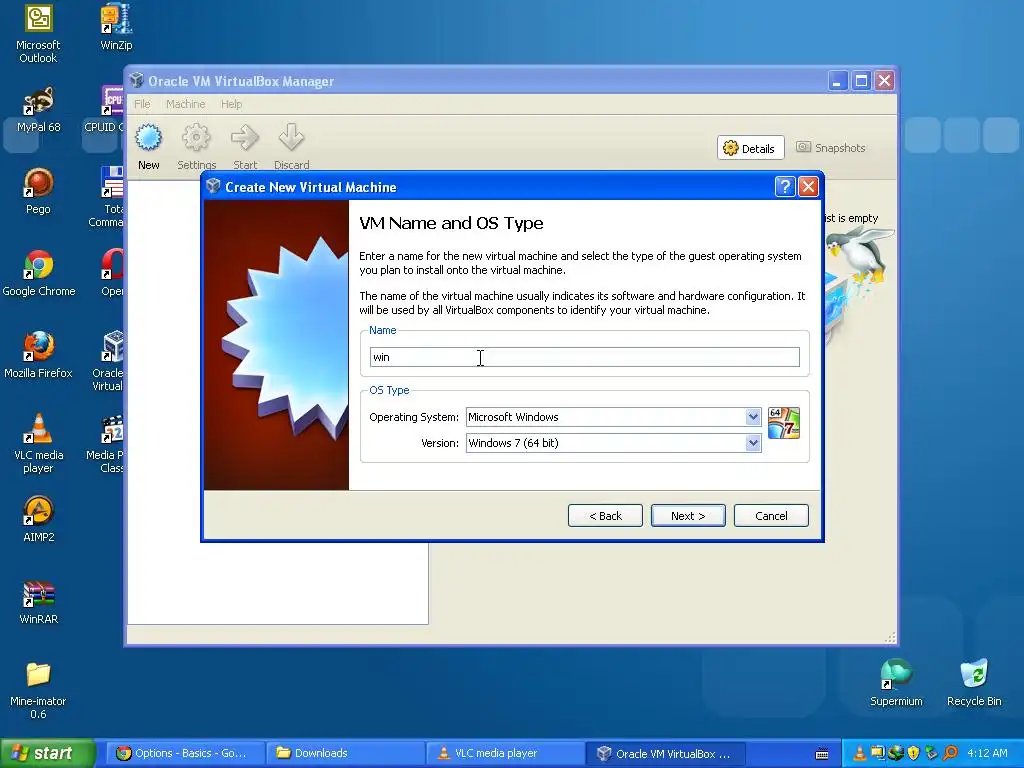Select the WinRAR desktop icon

39,601
